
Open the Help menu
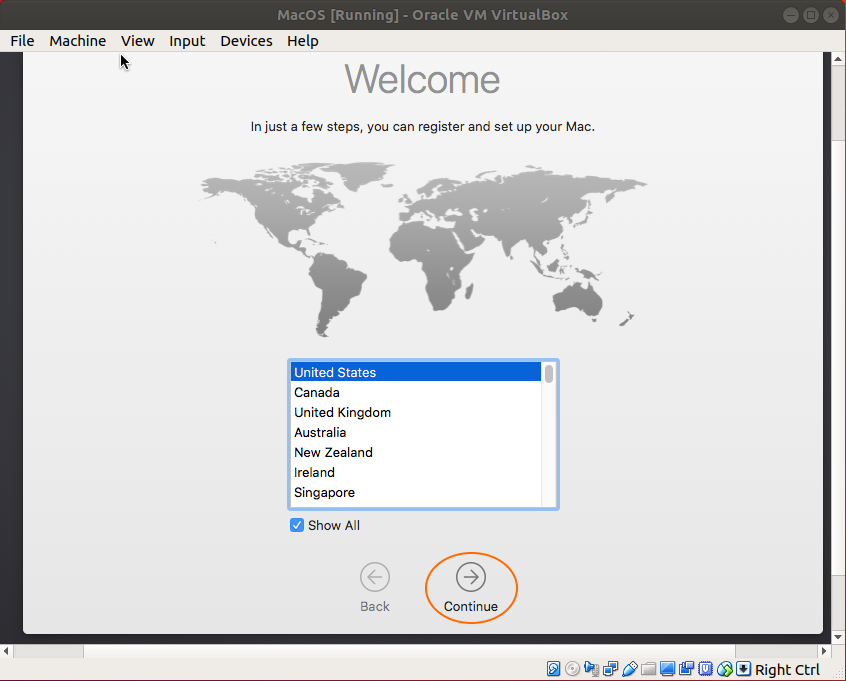click(303, 41)
